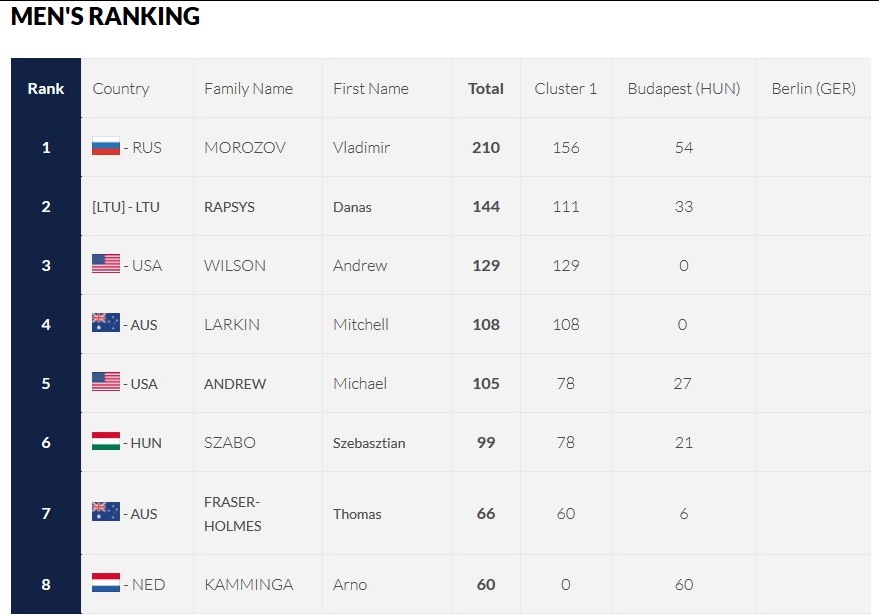Click the USA flag in Michael Andrew's row
The width and height of the screenshot is (879, 615).
(106, 382)
